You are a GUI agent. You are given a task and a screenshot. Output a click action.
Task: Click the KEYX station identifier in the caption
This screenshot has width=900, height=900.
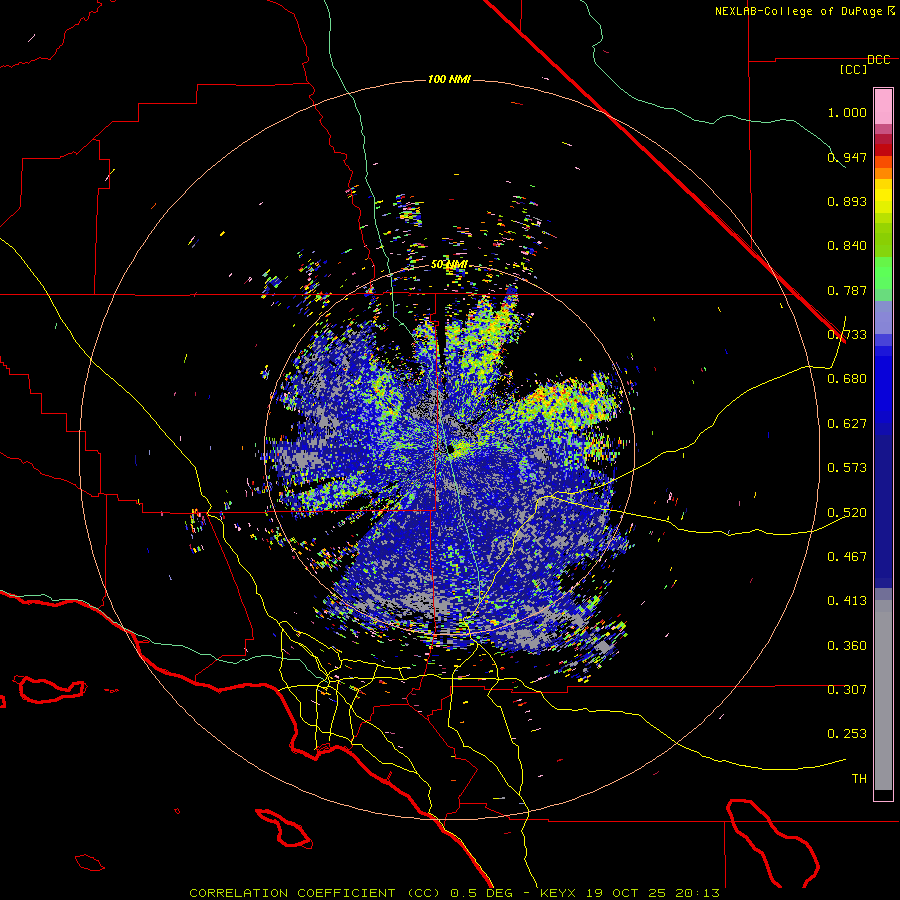point(560,893)
